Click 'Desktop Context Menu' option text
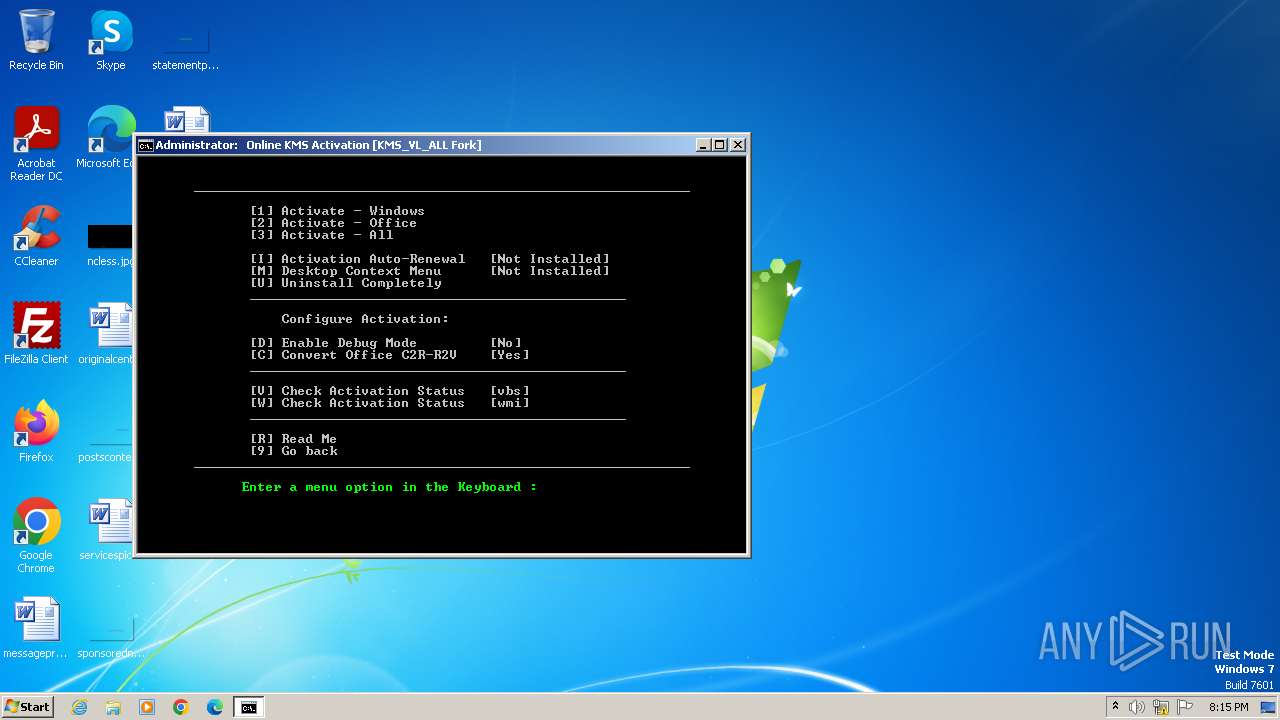This screenshot has width=1280, height=720. click(x=361, y=271)
